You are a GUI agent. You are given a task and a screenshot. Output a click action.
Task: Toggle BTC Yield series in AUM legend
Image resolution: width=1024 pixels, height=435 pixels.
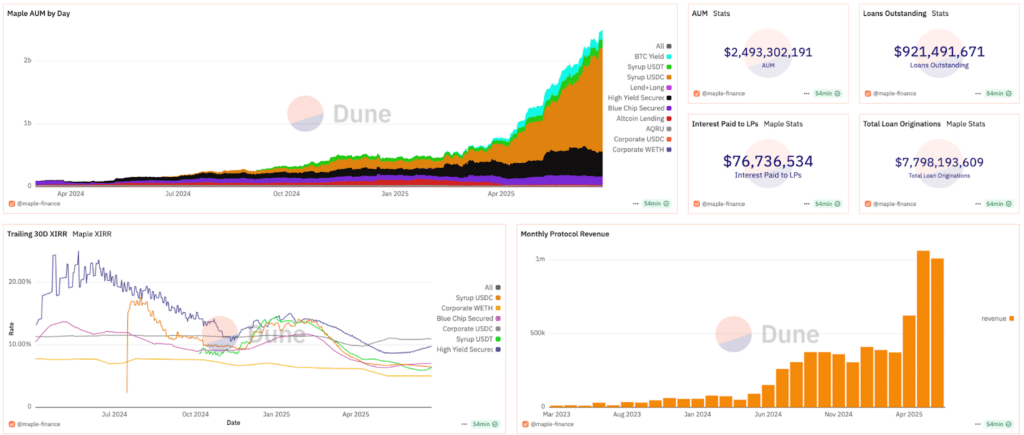click(x=653, y=56)
